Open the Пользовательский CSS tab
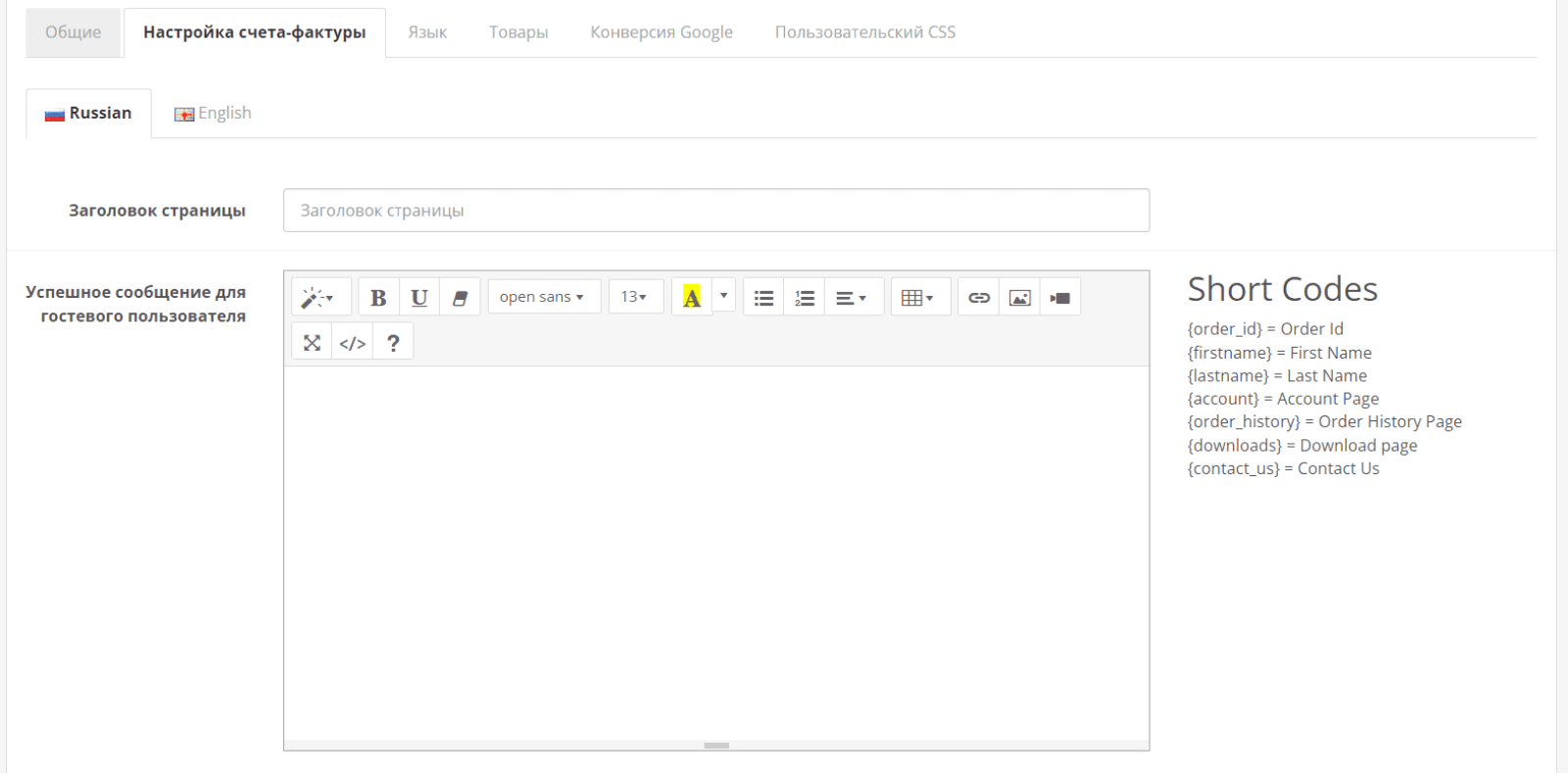Viewport: 1568px width, 774px height. pyautogui.click(x=865, y=32)
